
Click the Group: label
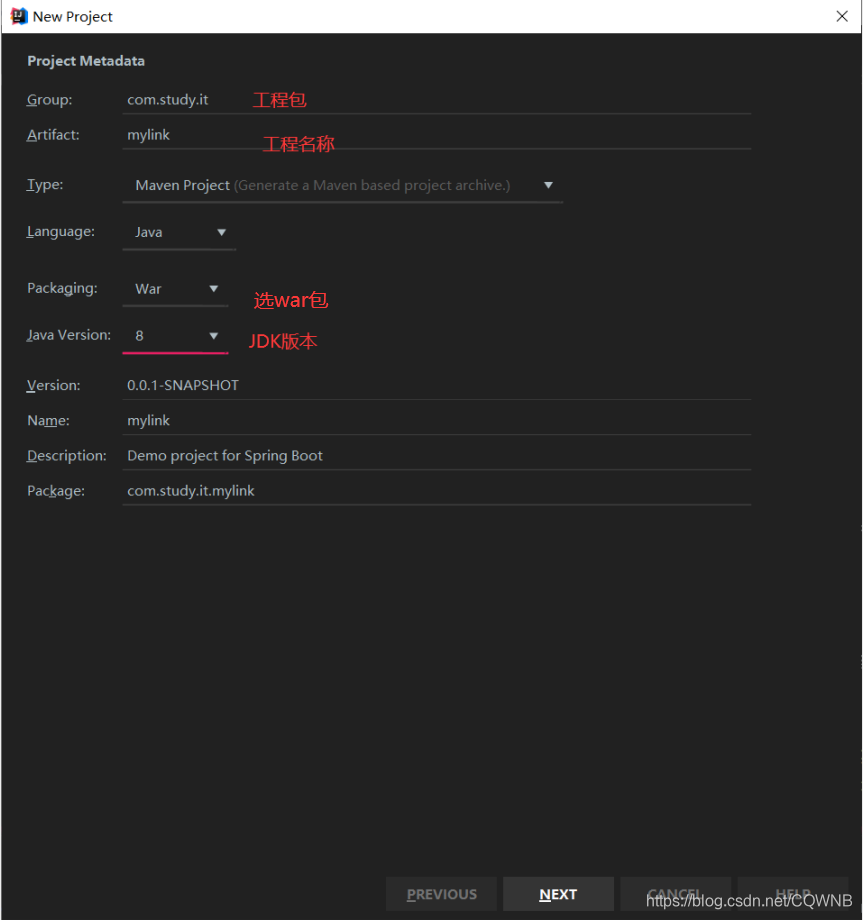pos(49,100)
